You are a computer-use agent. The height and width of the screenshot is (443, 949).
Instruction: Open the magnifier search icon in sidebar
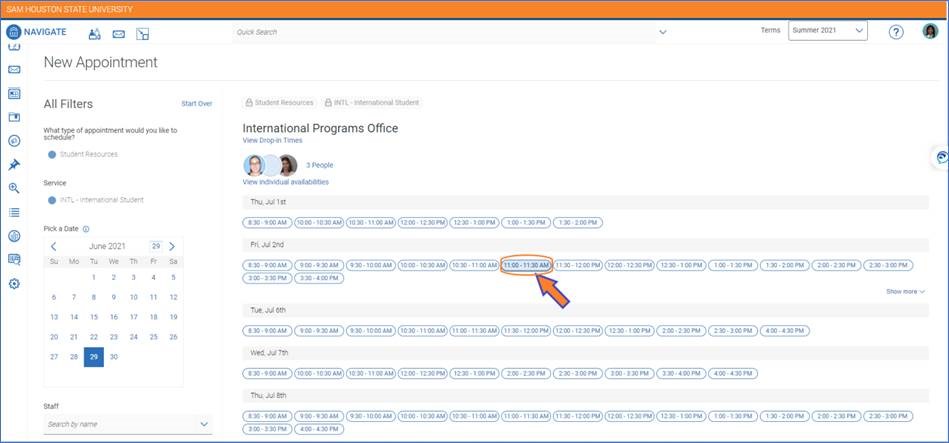[14, 188]
